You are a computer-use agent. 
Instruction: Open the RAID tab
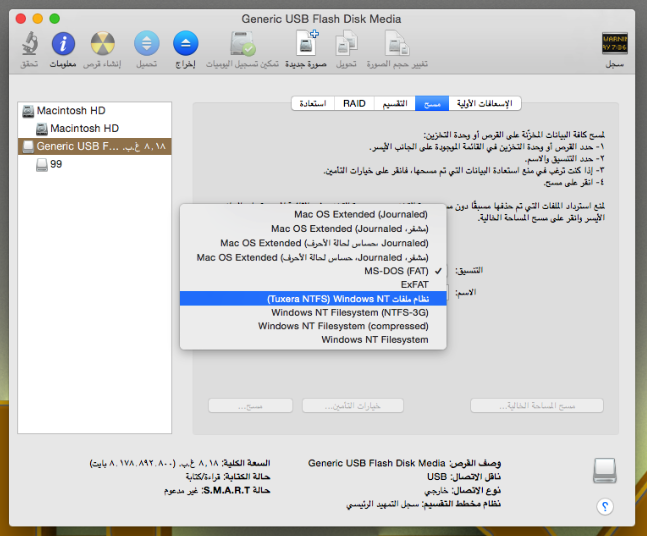[354, 104]
